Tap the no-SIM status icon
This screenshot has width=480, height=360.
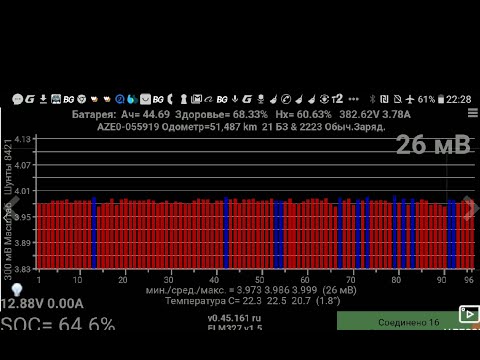click(397, 99)
